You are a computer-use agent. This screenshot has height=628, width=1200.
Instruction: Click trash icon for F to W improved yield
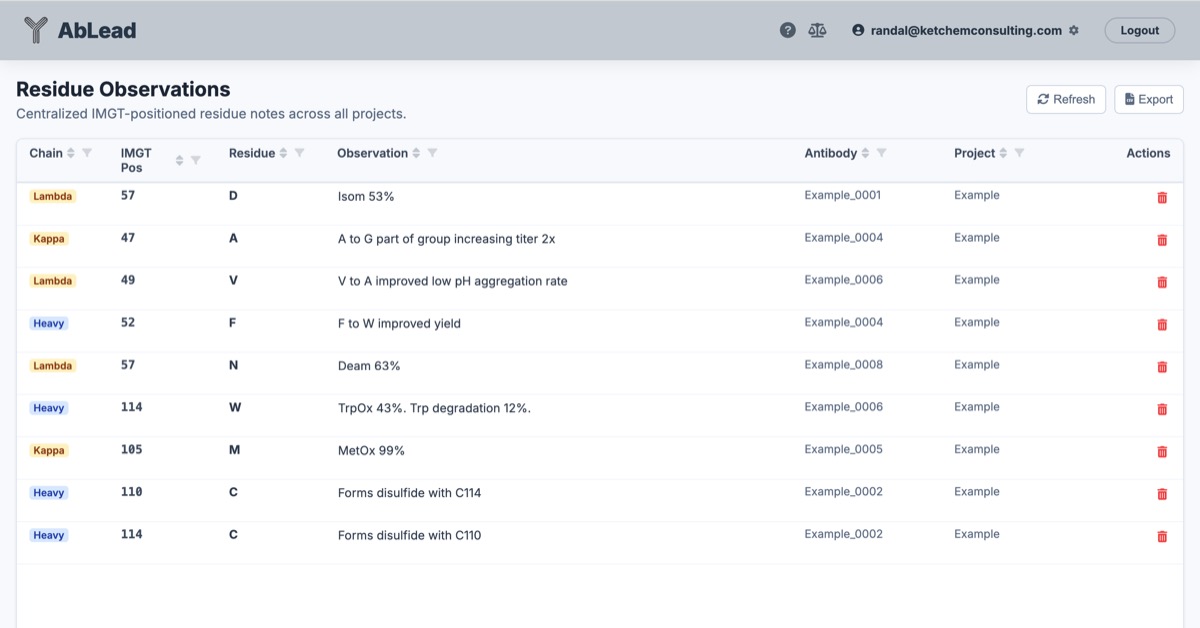tap(1161, 324)
